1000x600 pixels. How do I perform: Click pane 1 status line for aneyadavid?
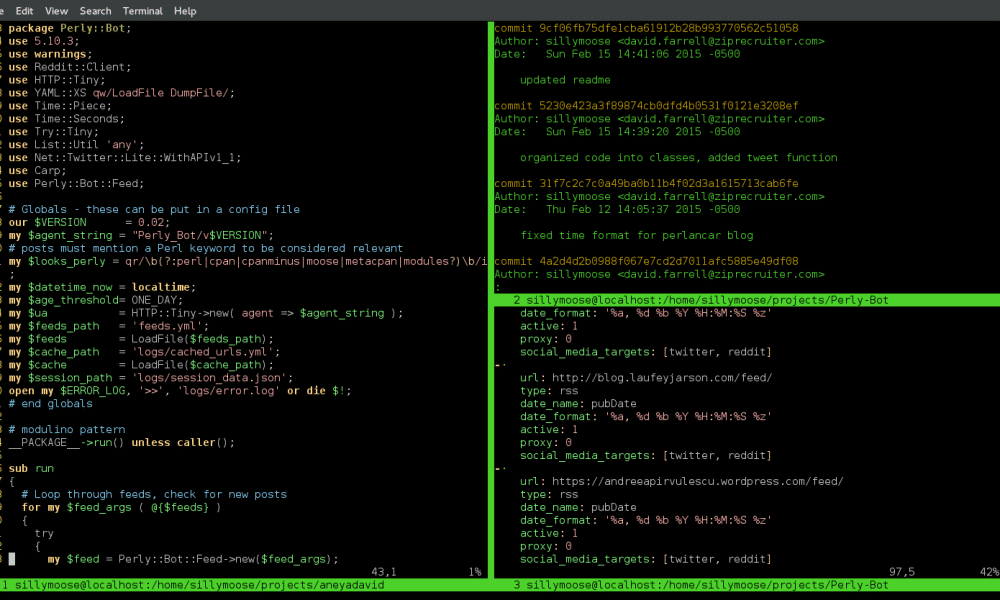(x=244, y=585)
